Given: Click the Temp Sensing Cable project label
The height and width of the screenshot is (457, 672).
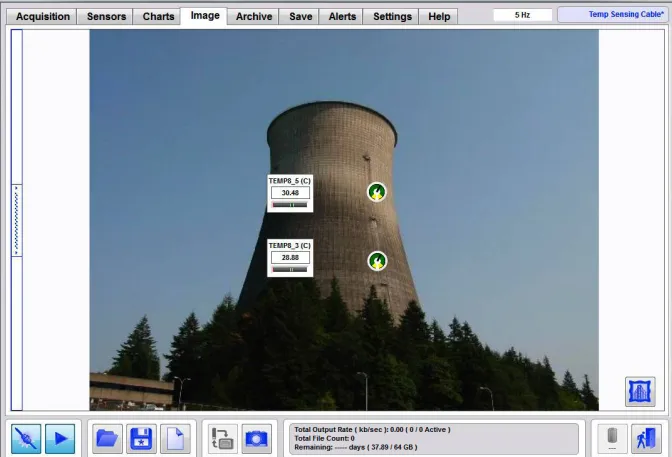Looking at the screenshot, I should tap(613, 15).
